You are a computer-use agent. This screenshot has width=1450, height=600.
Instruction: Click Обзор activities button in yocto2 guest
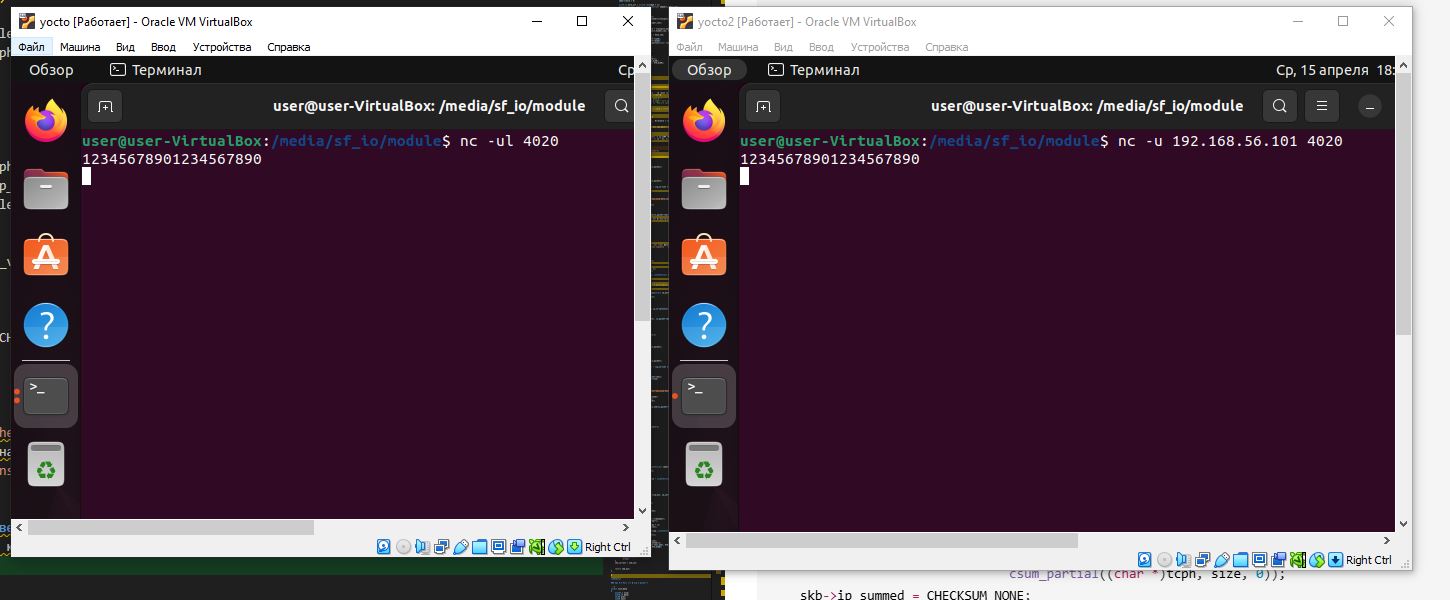[709, 70]
